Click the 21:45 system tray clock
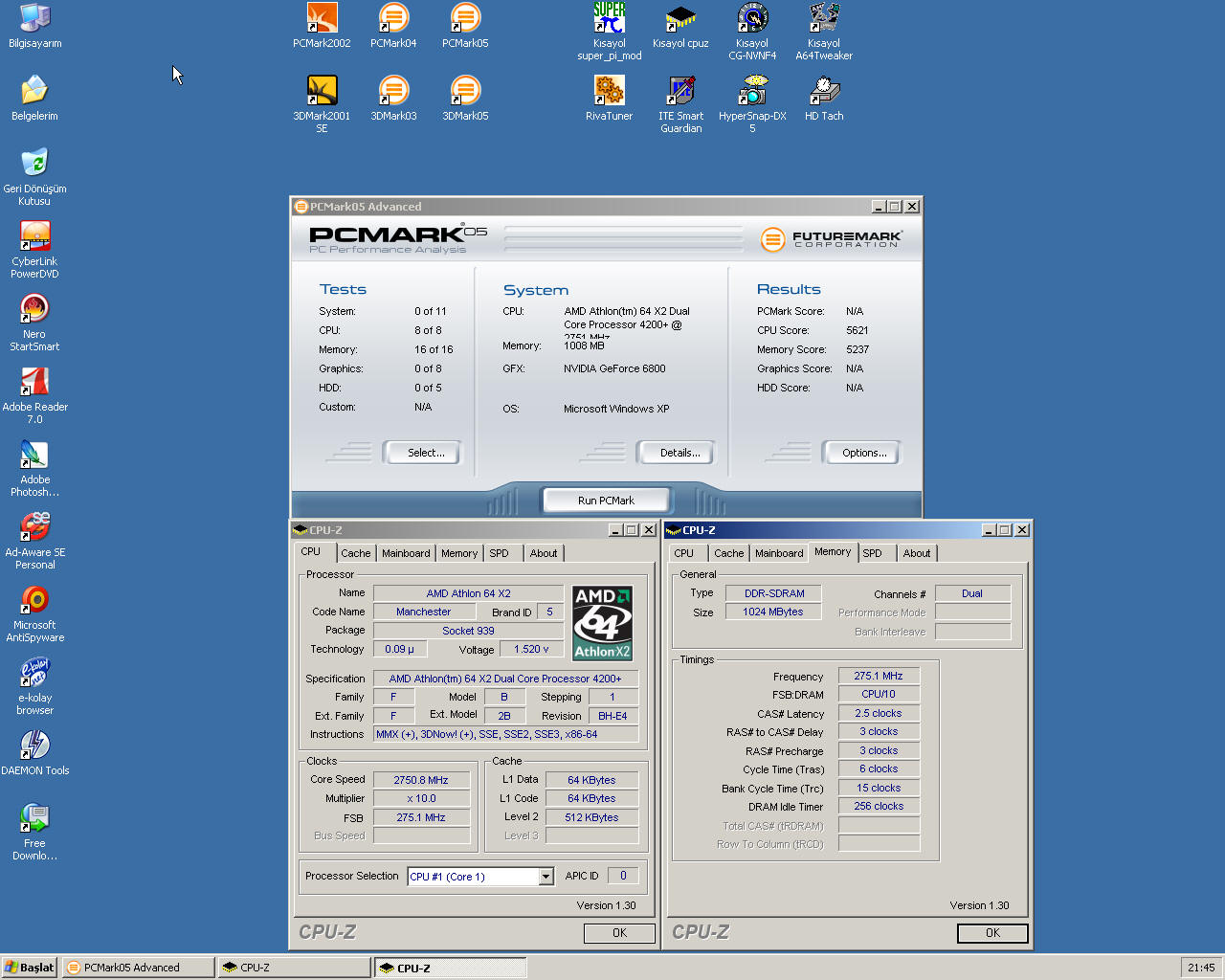The image size is (1225, 980). [x=1201, y=968]
